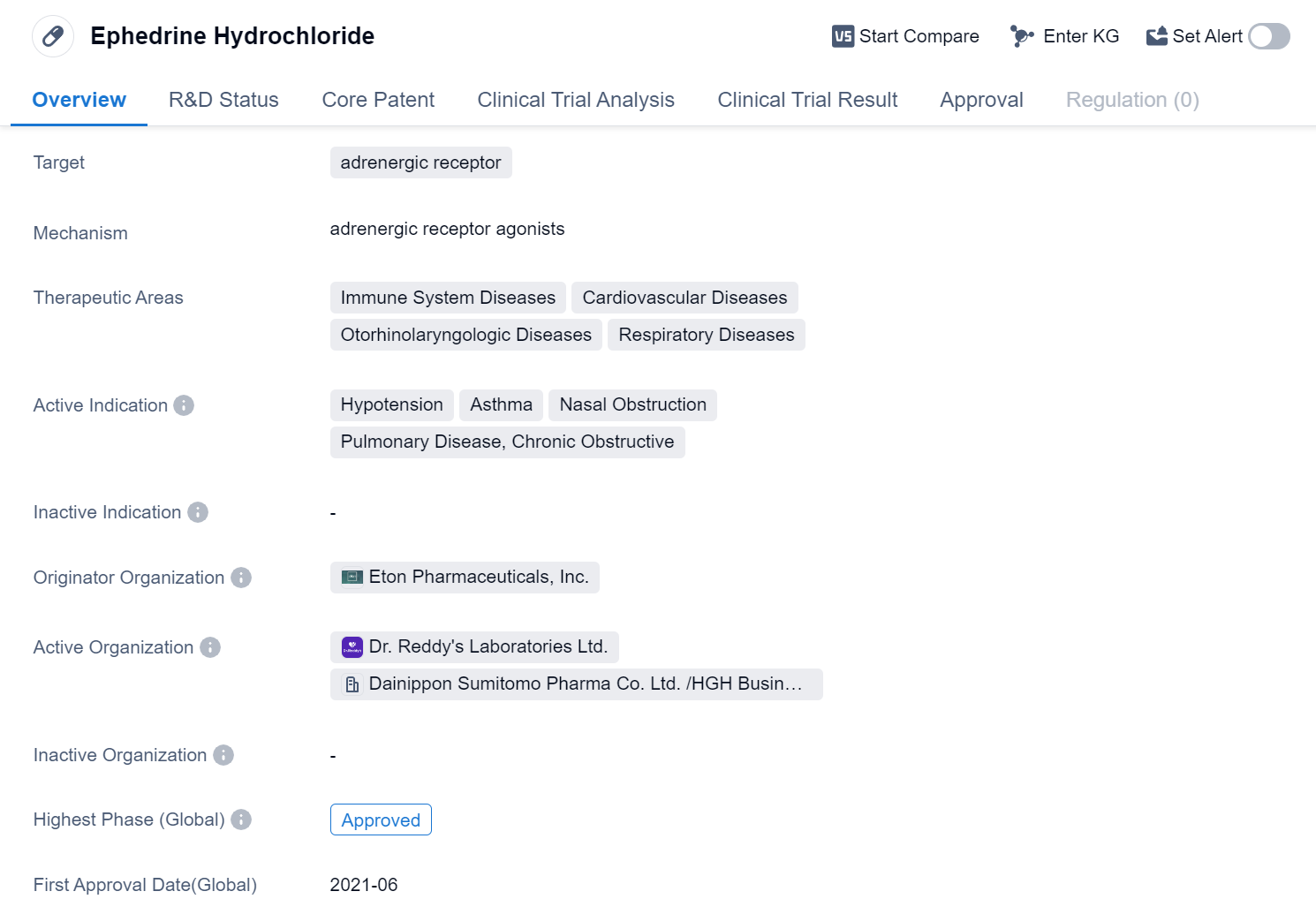This screenshot has width=1316, height=914.
Task: Open the Approval tab
Action: [x=981, y=100]
